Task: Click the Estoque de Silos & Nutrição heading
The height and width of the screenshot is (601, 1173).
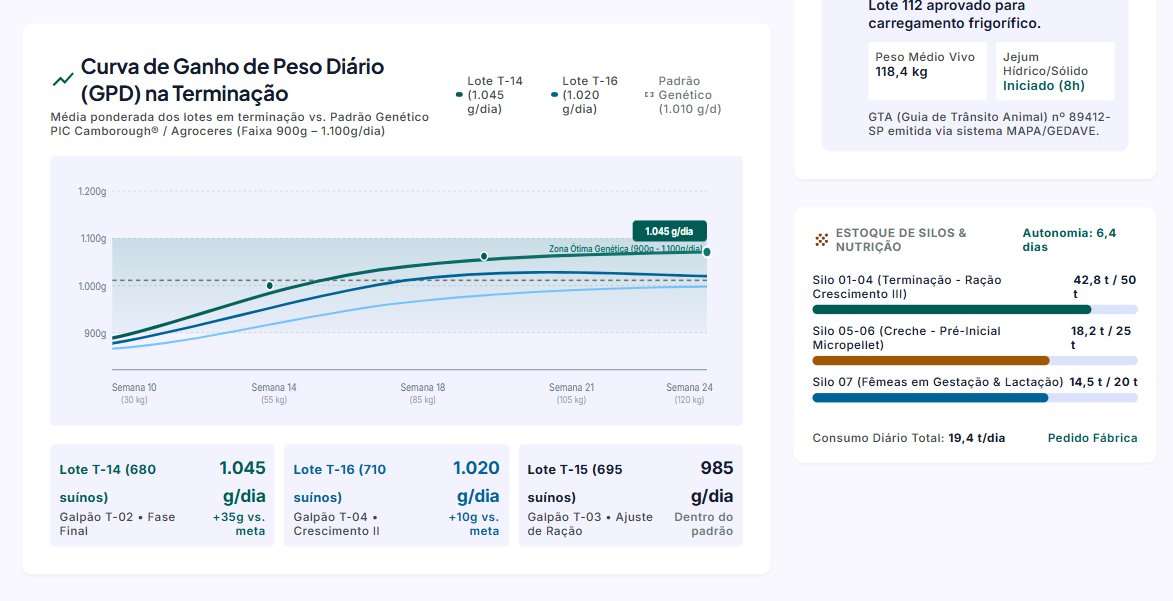Action: pyautogui.click(x=901, y=240)
